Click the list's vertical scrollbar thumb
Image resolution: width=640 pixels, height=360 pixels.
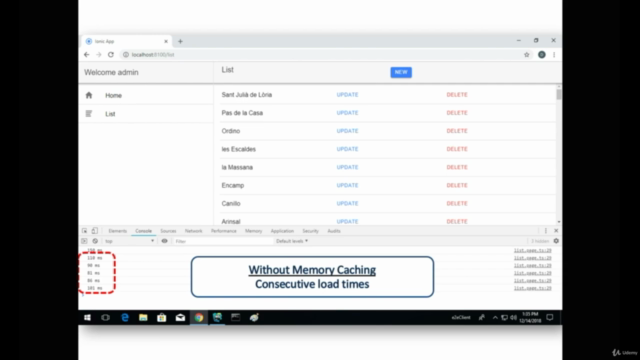point(558,94)
